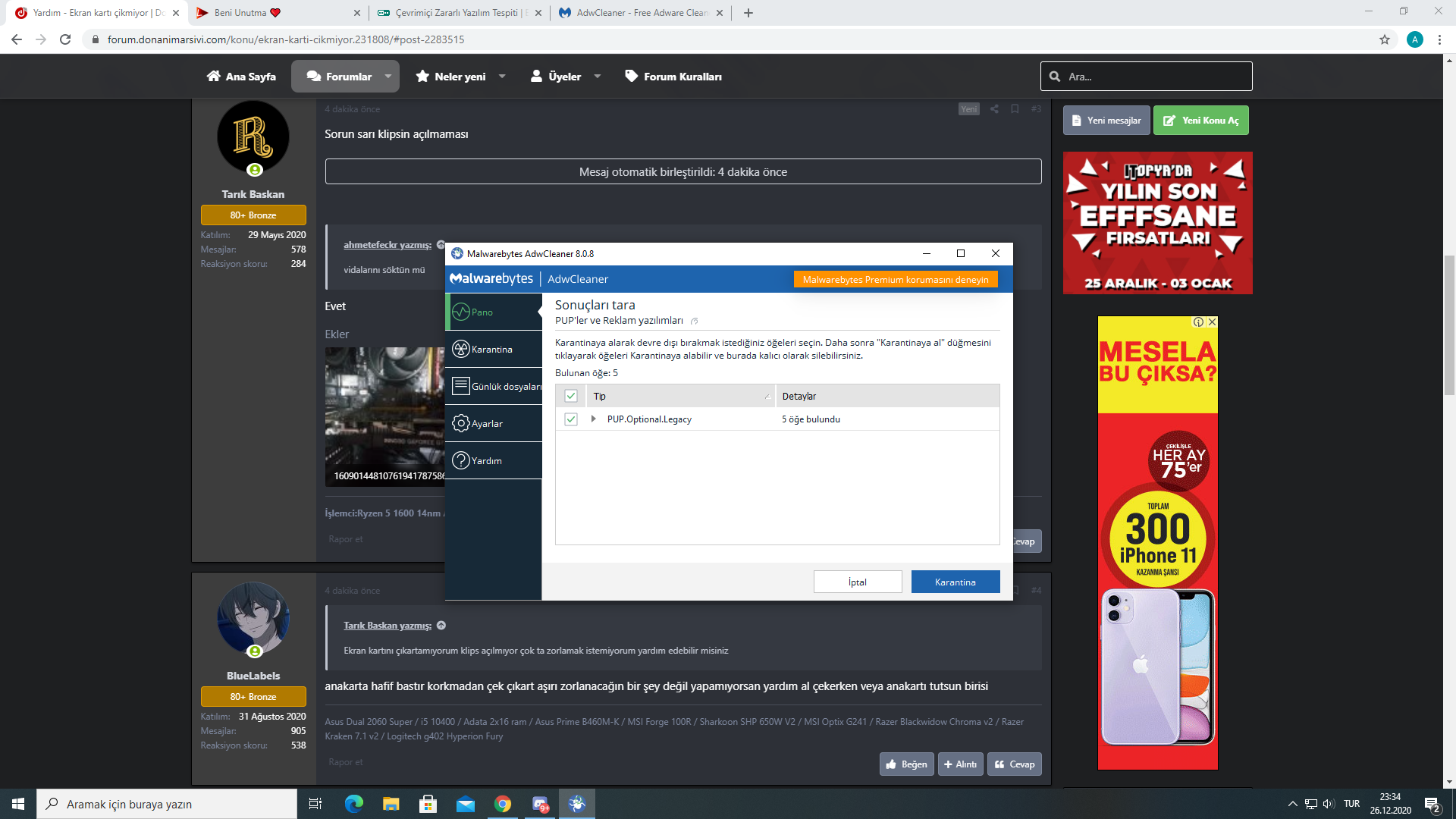Open a new browser tab
The image size is (1456, 819).
tap(748, 13)
